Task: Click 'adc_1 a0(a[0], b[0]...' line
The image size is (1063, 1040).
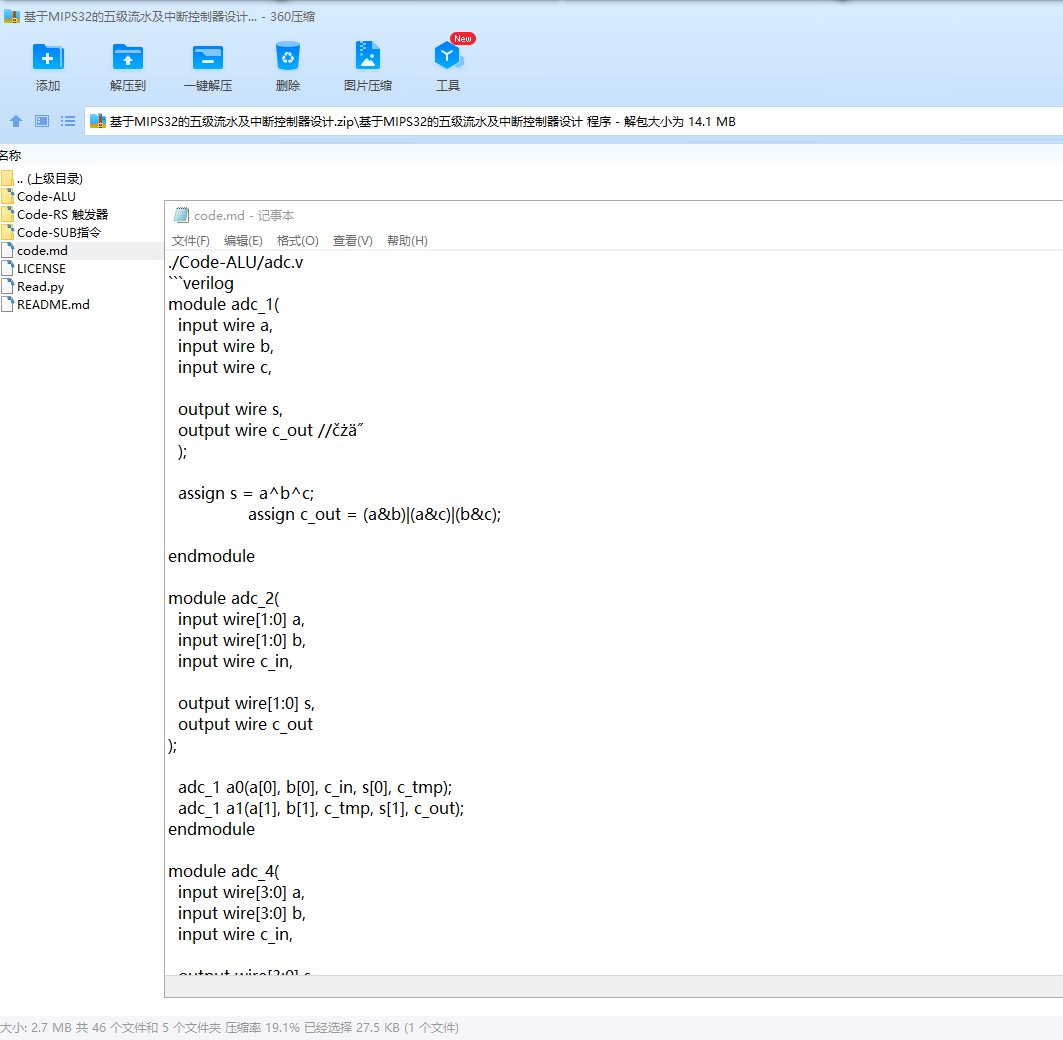Action: (315, 787)
